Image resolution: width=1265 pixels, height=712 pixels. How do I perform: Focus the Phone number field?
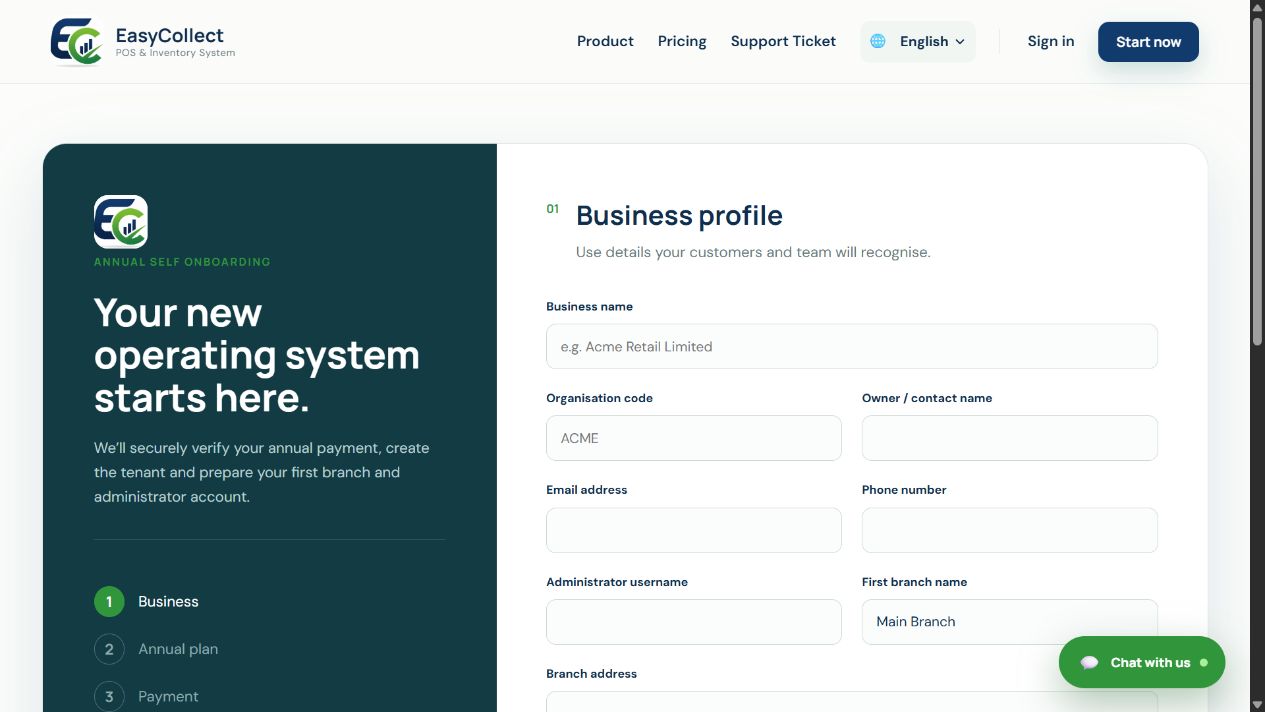1010,530
